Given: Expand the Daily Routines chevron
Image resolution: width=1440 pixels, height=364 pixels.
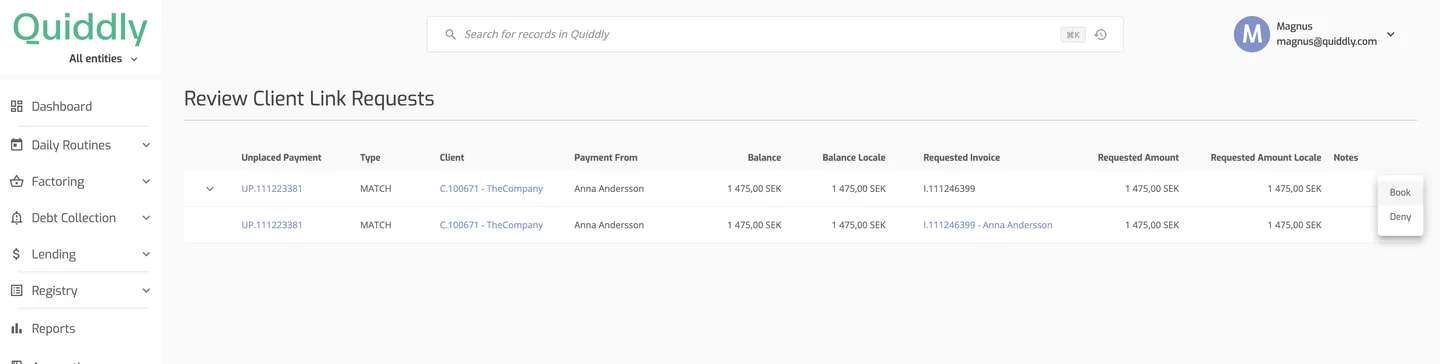Looking at the screenshot, I should point(146,145).
